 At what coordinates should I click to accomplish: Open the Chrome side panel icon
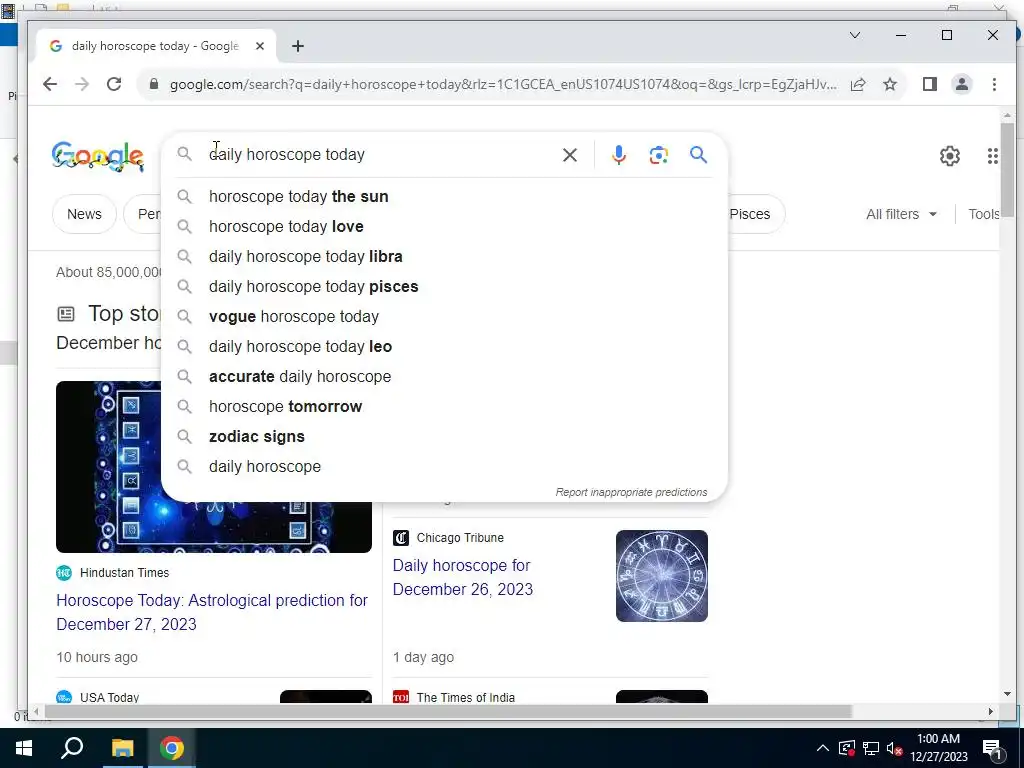[930, 84]
